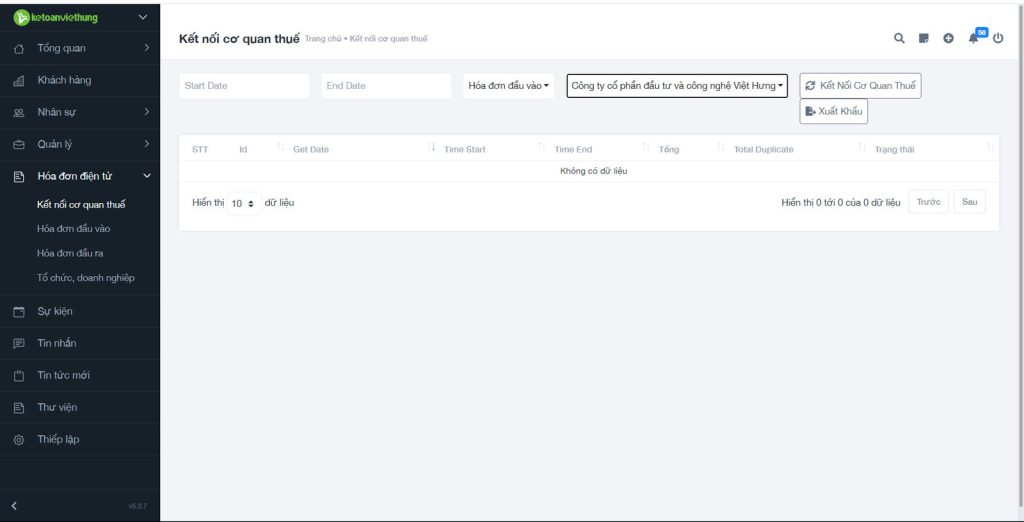Click the Kết Nối Cơ Quan Thuế button
The width and height of the screenshot is (1024, 522).
[x=860, y=86]
